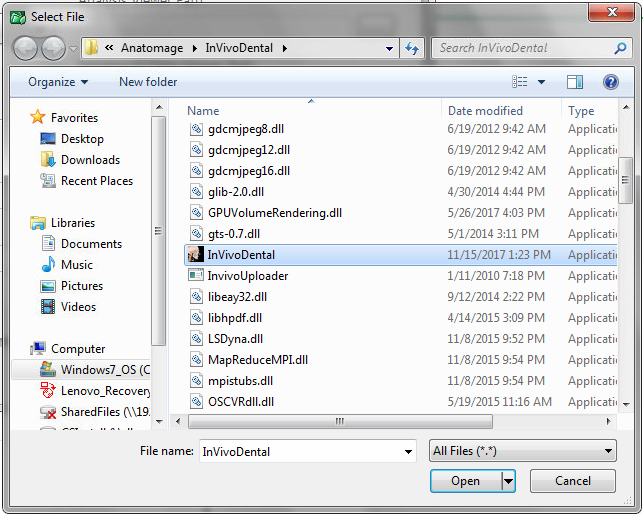
Task: Click the folder icon in address bar
Action: [91, 48]
